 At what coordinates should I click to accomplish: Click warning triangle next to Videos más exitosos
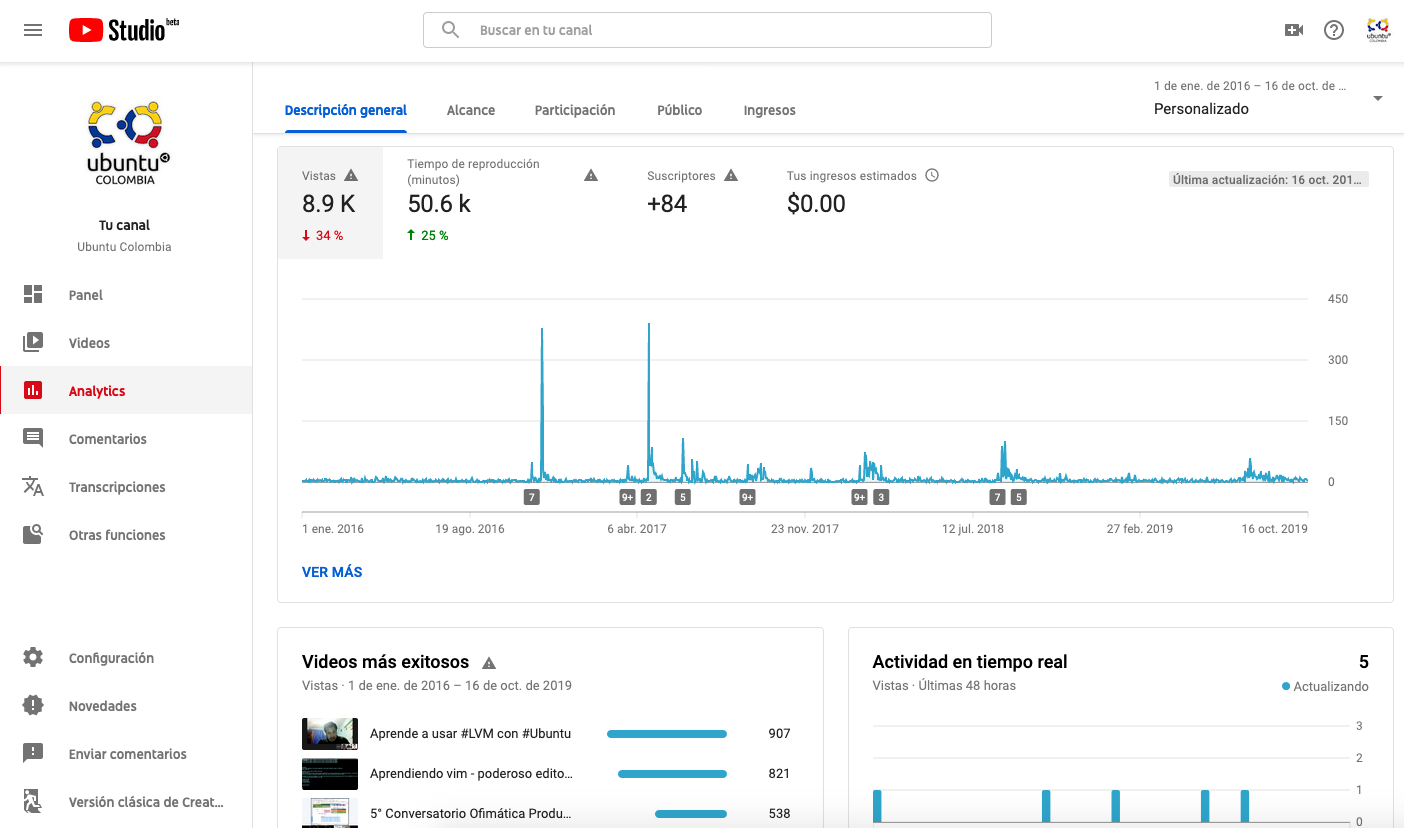click(x=489, y=662)
